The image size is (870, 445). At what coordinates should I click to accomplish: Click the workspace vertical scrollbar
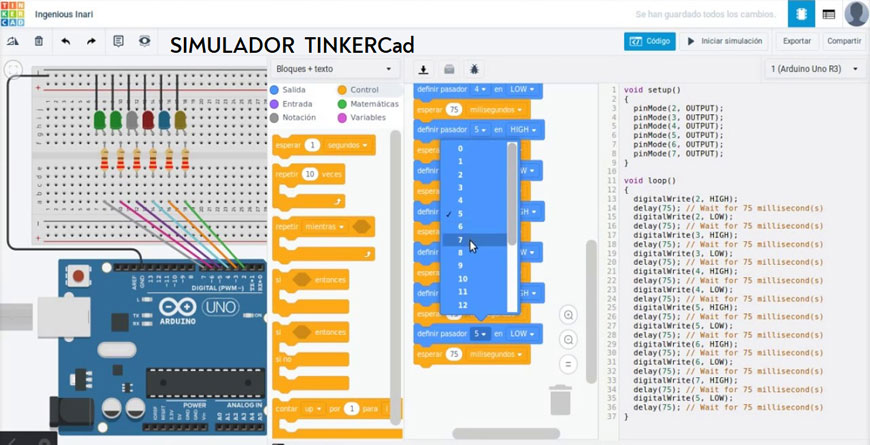[591, 311]
